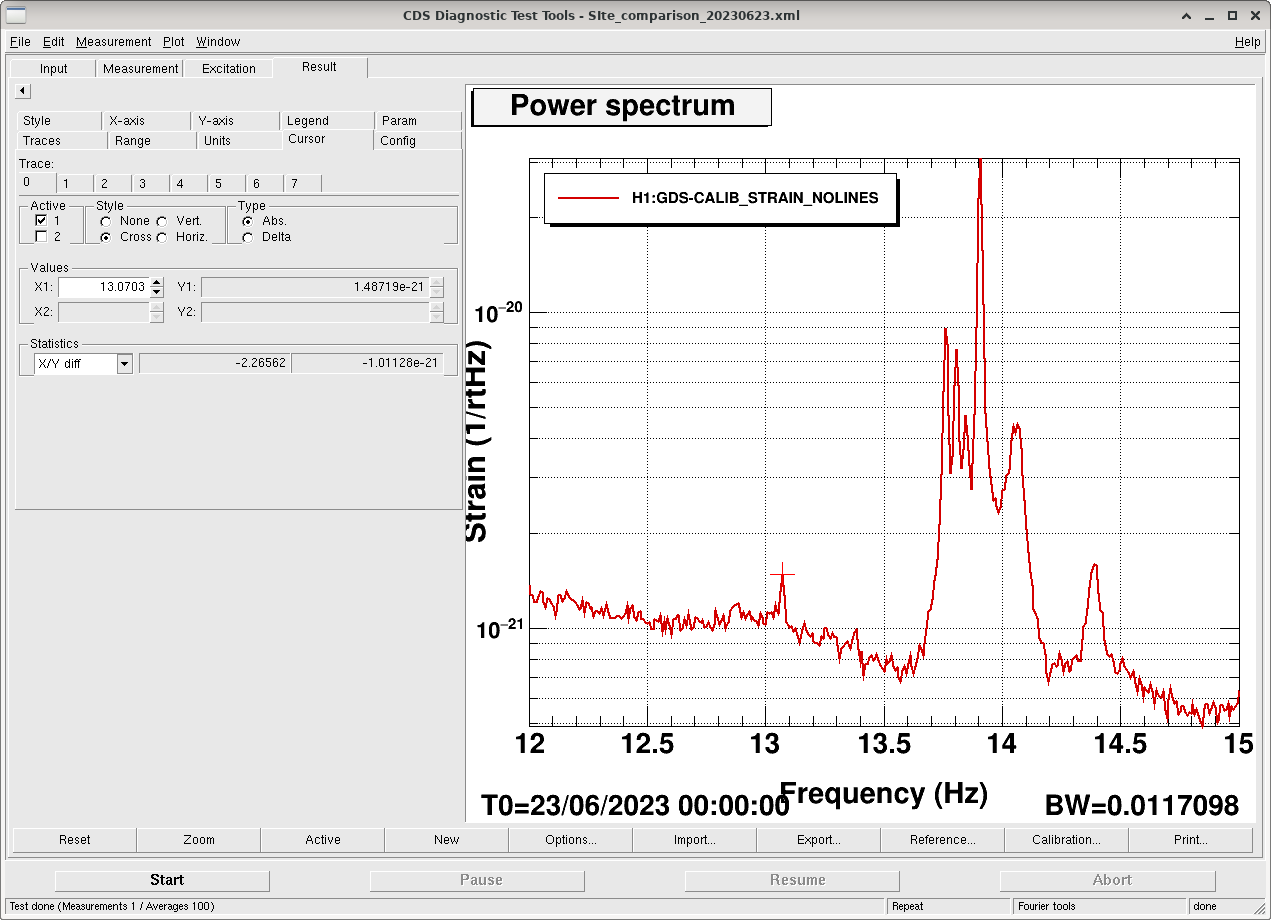Viewport: 1271px width, 920px height.
Task: Select Cross cursor style
Action: [106, 237]
